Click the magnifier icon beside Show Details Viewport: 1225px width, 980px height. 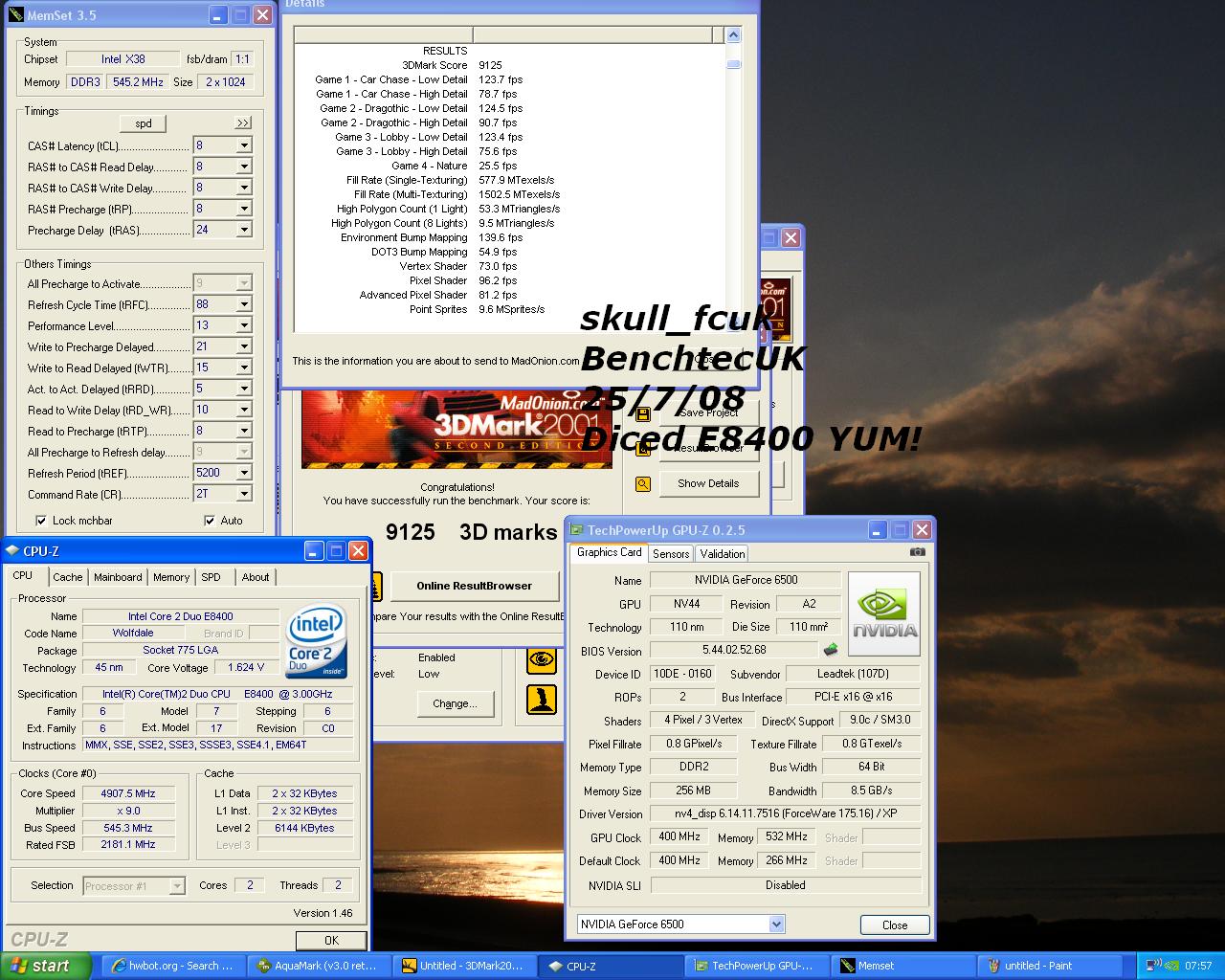click(643, 484)
